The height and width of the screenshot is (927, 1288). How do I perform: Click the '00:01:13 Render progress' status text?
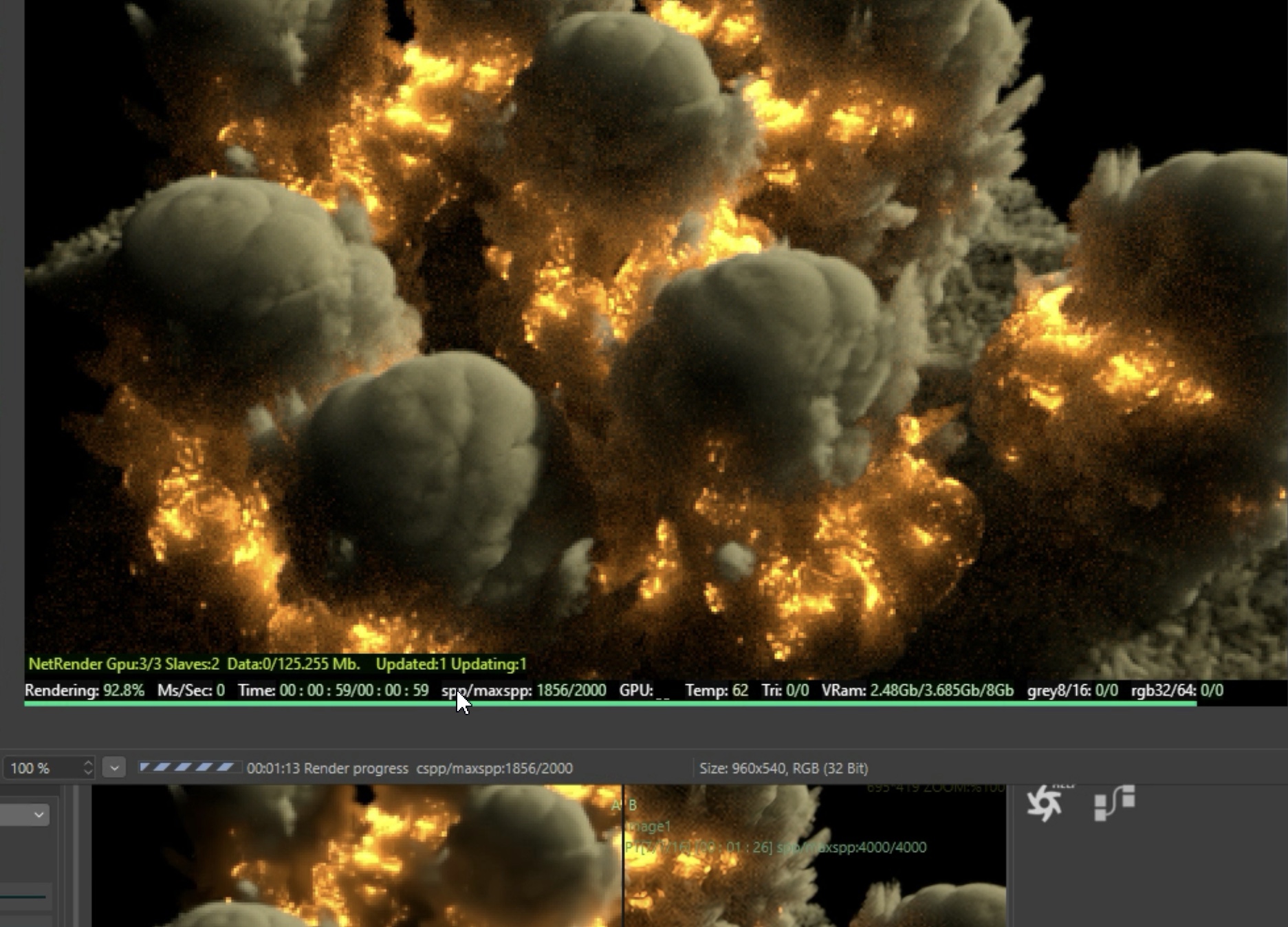point(327,768)
